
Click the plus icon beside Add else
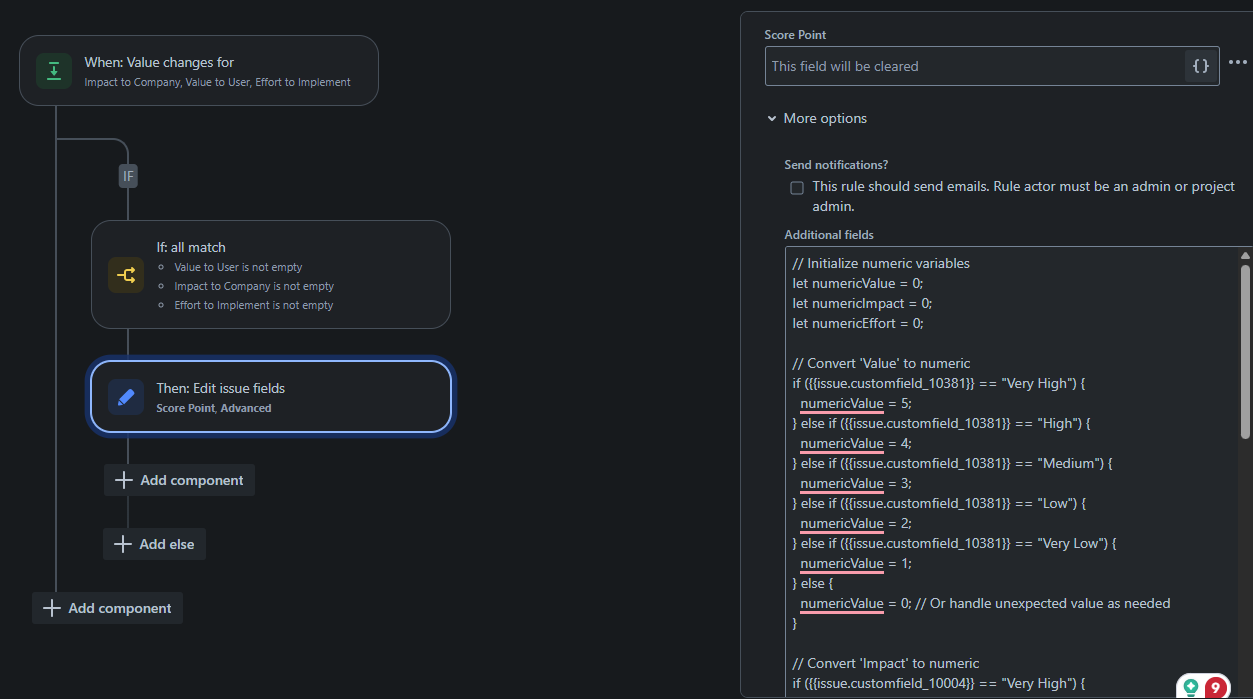tap(123, 544)
